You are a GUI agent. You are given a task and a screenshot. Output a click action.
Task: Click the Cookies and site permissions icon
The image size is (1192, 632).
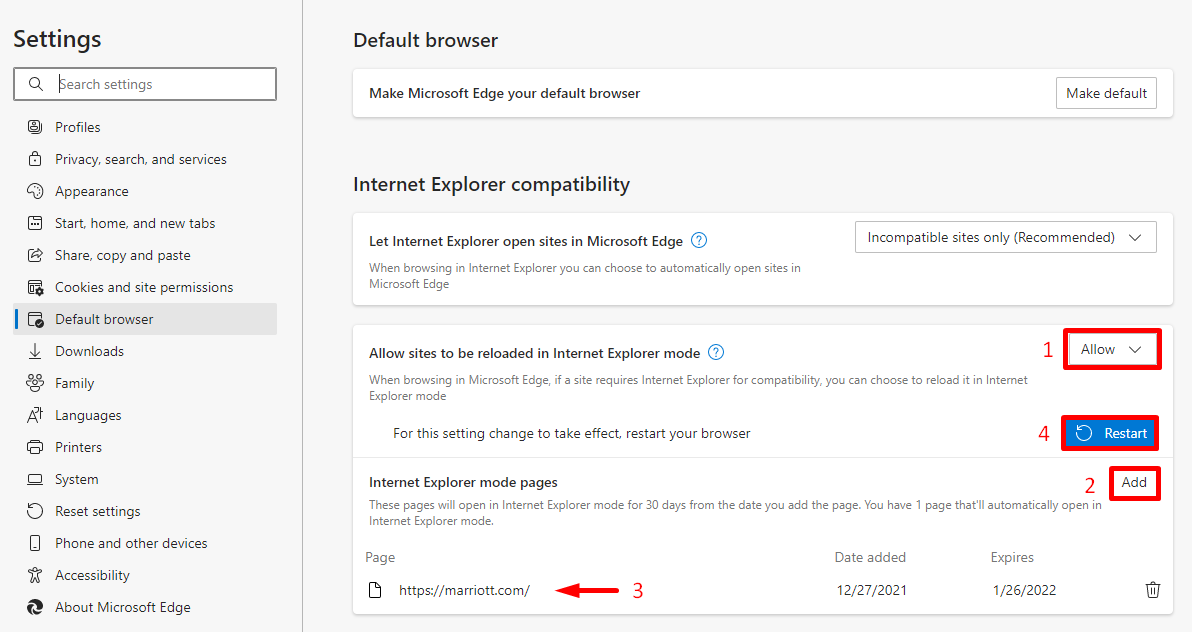click(35, 287)
